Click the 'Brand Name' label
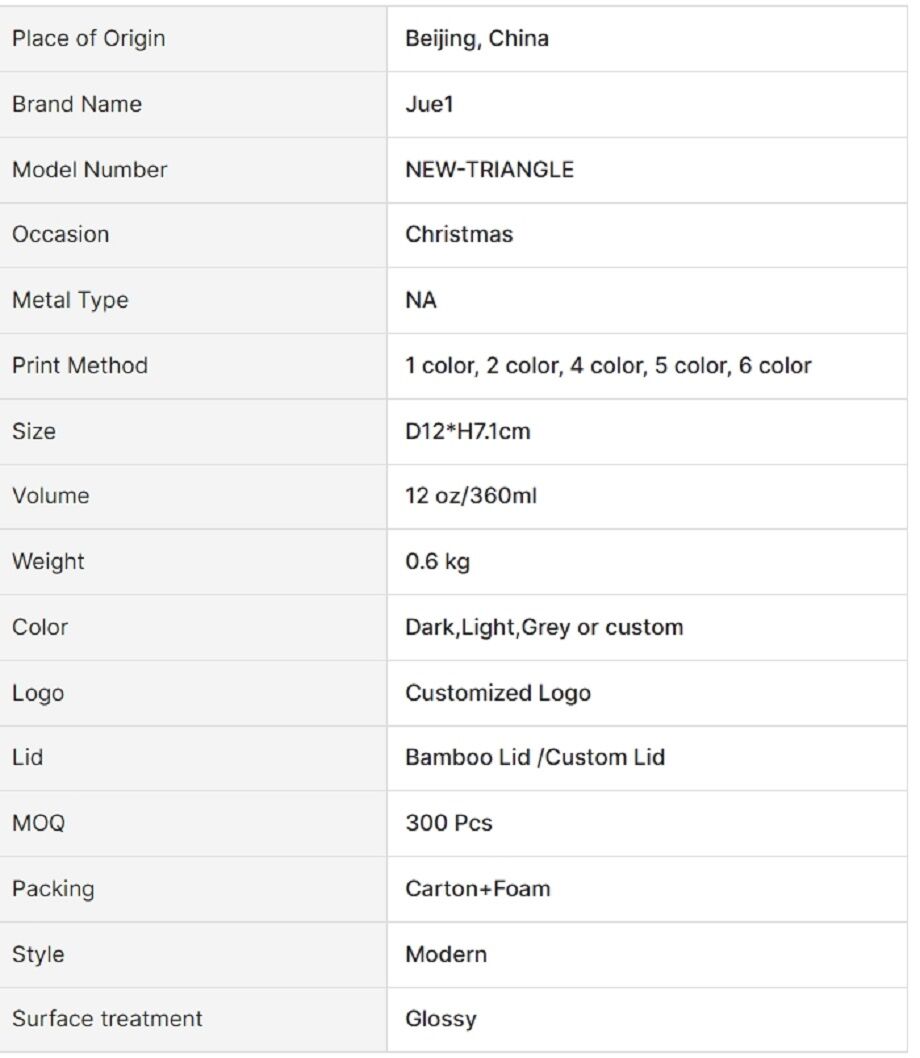 point(76,104)
